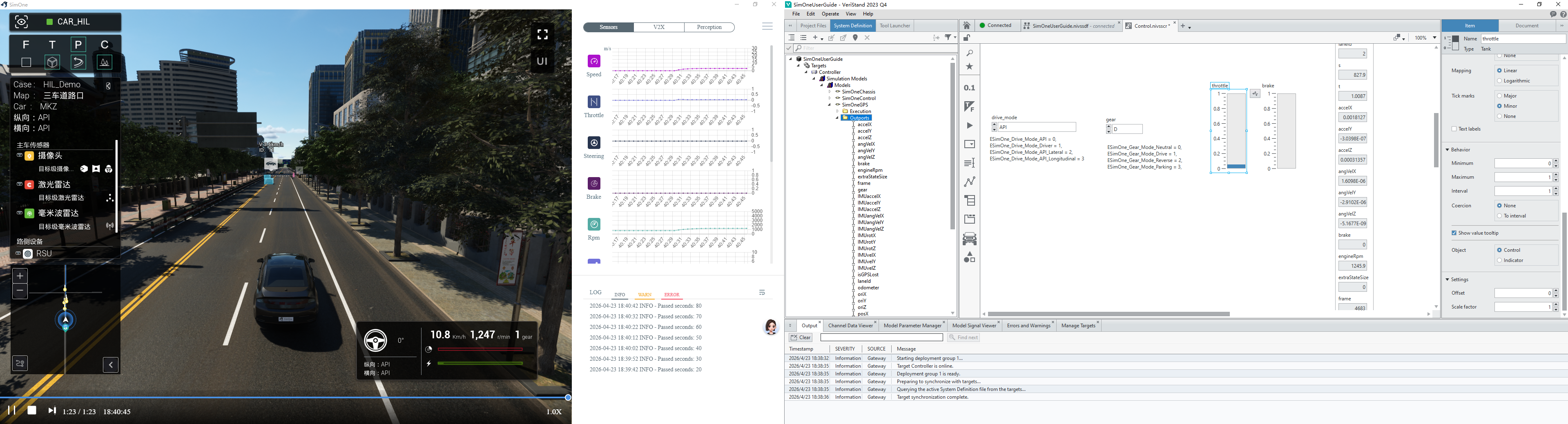Filter the log by INFO
This screenshot has height=424, width=1568.
620,295
